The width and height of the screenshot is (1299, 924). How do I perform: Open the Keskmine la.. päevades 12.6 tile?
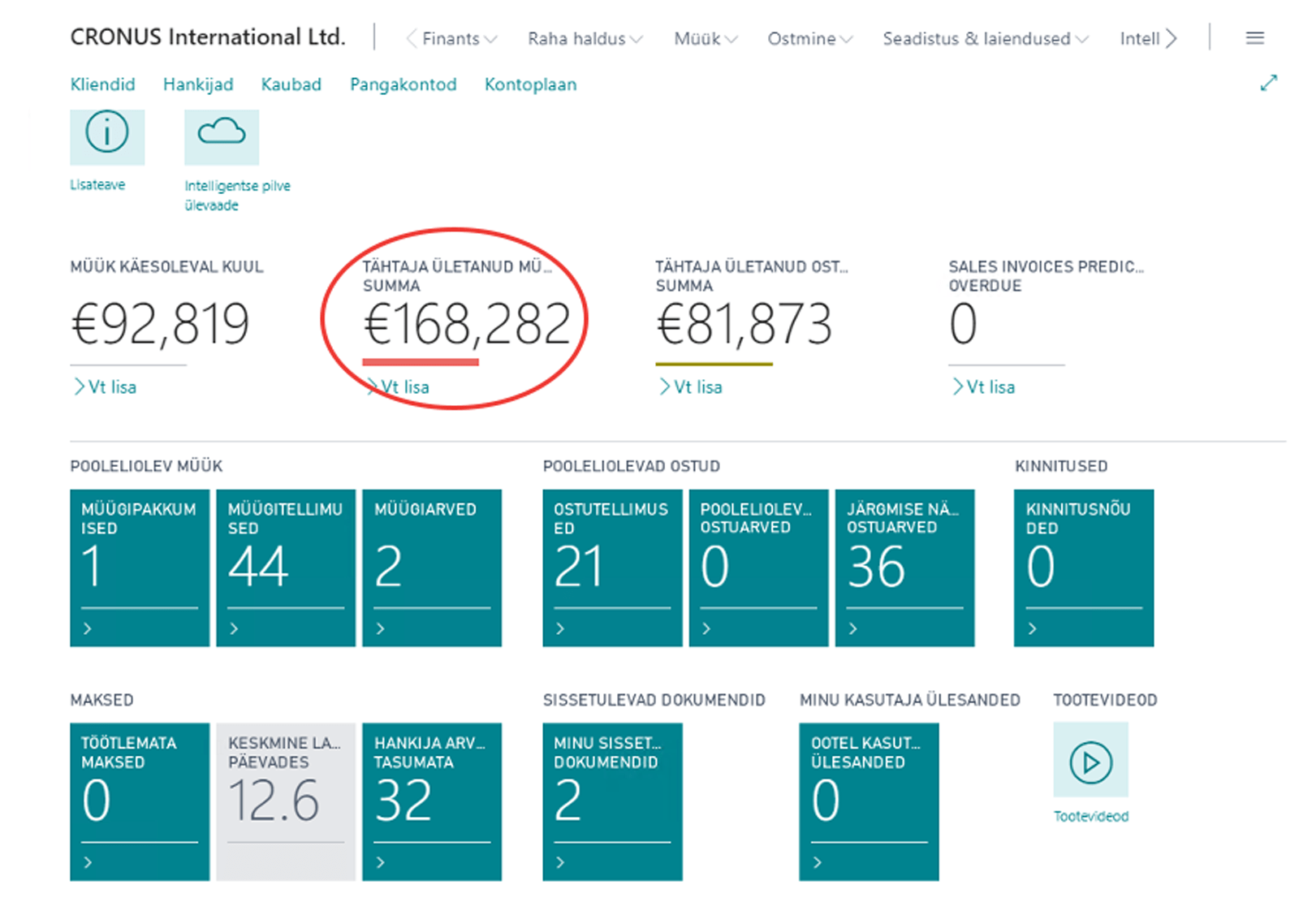286,802
